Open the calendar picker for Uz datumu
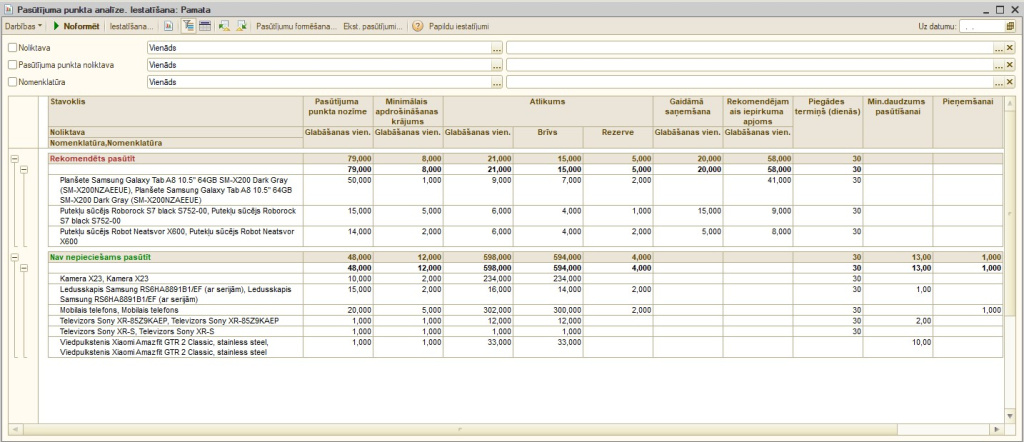This screenshot has width=1024, height=442. pyautogui.click(x=1010, y=25)
